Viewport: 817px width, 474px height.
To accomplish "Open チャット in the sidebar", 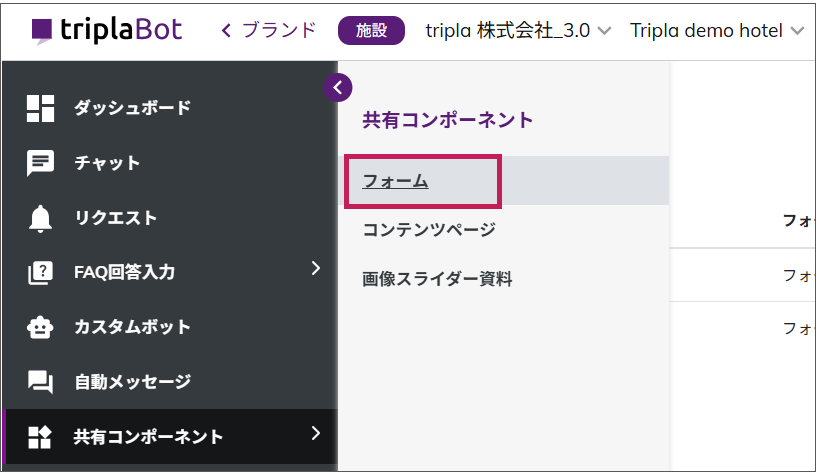I will (x=107, y=163).
